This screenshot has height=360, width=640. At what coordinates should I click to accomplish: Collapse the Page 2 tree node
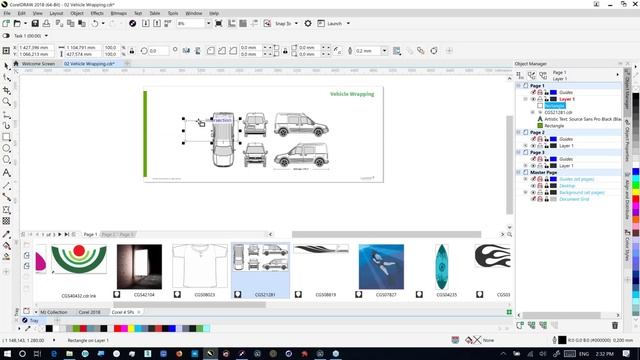[519, 132]
